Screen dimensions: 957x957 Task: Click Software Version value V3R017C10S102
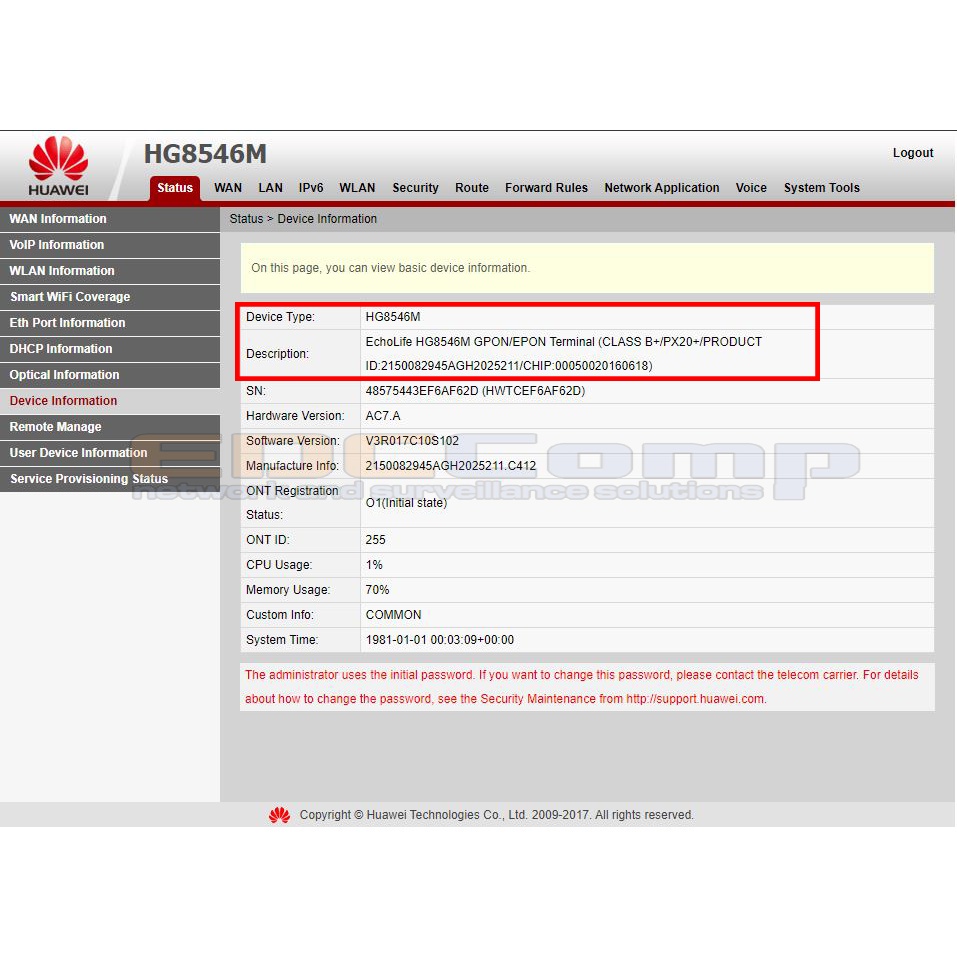[x=412, y=441]
